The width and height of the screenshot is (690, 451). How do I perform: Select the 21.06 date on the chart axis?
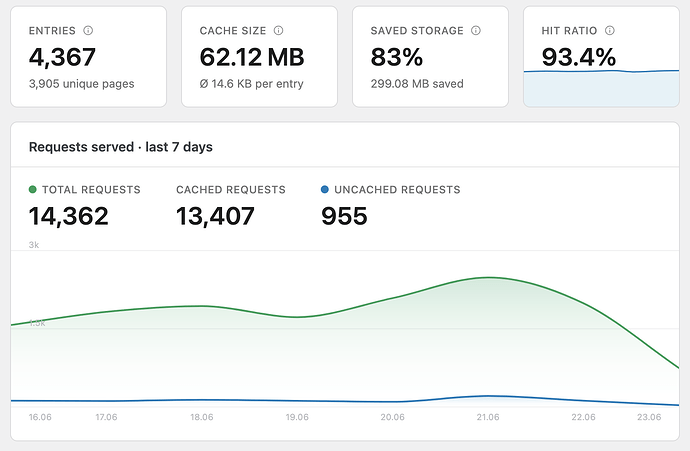[x=488, y=417]
